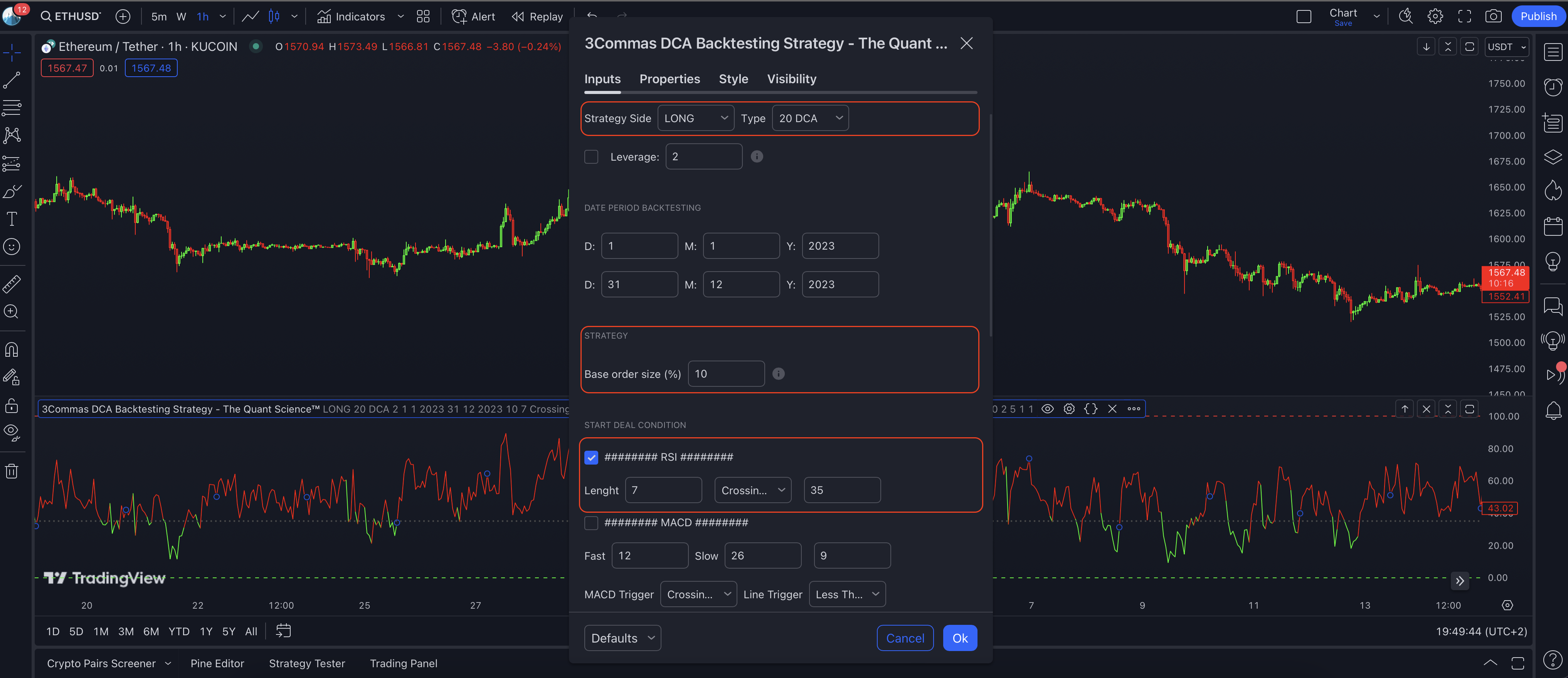1568x678 pixels.
Task: Enable Magnet mode in left toolbar
Action: (12, 349)
